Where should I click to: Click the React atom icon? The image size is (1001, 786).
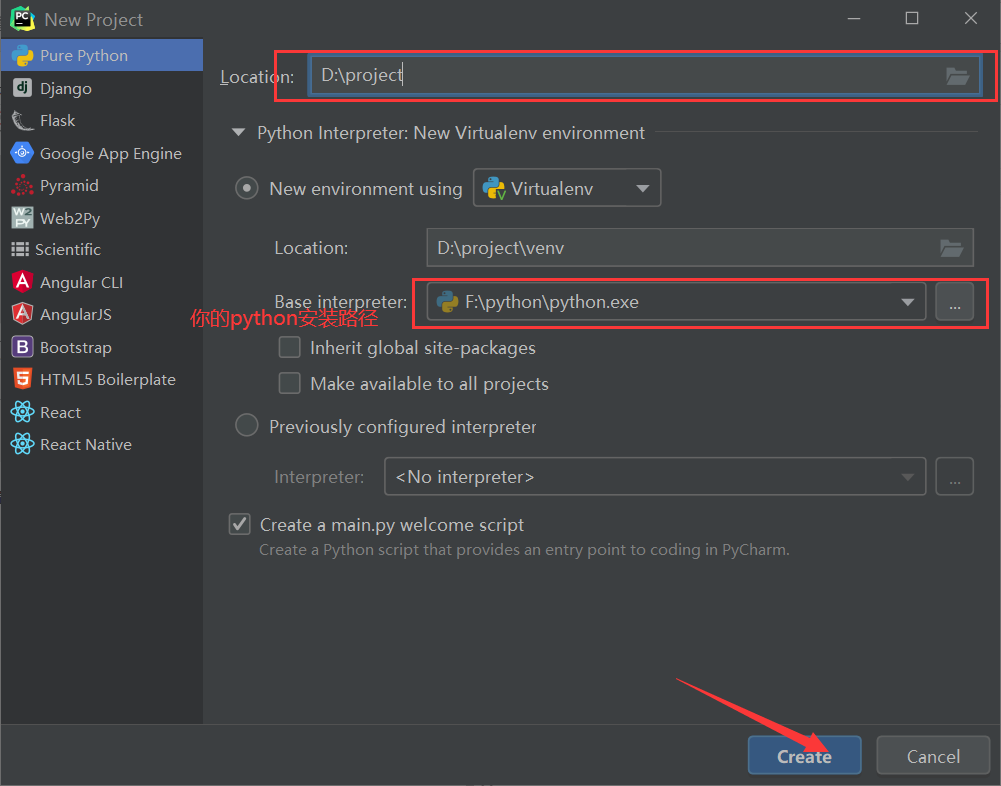click(22, 412)
